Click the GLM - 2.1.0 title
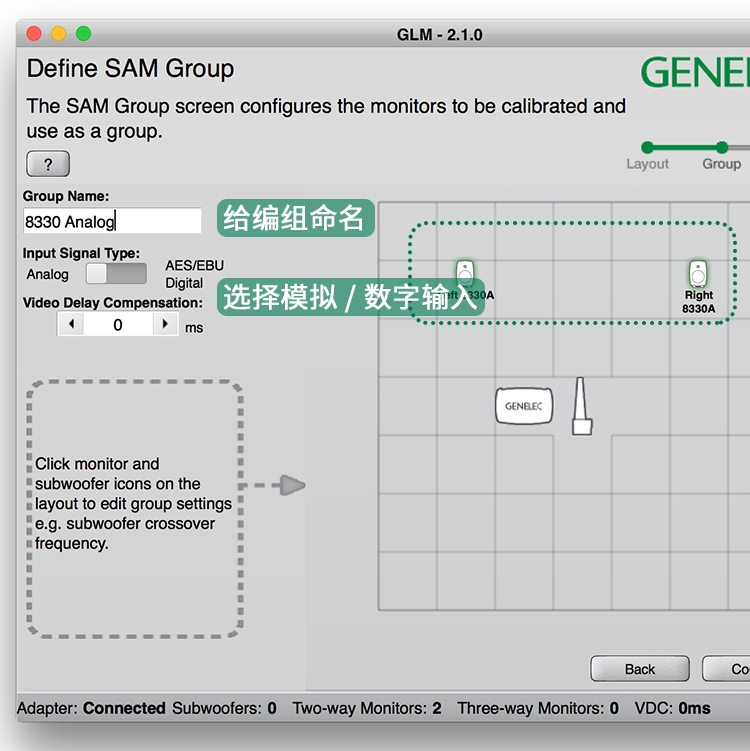This screenshot has height=751, width=750. [x=439, y=34]
